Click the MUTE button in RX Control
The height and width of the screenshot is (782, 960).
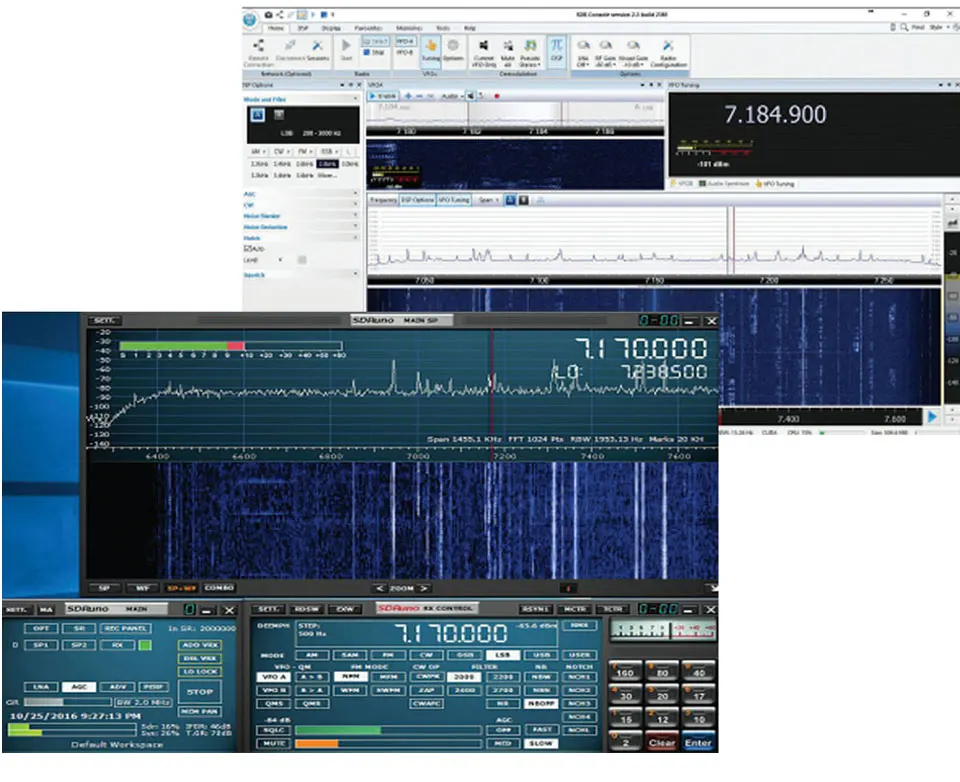point(273,743)
